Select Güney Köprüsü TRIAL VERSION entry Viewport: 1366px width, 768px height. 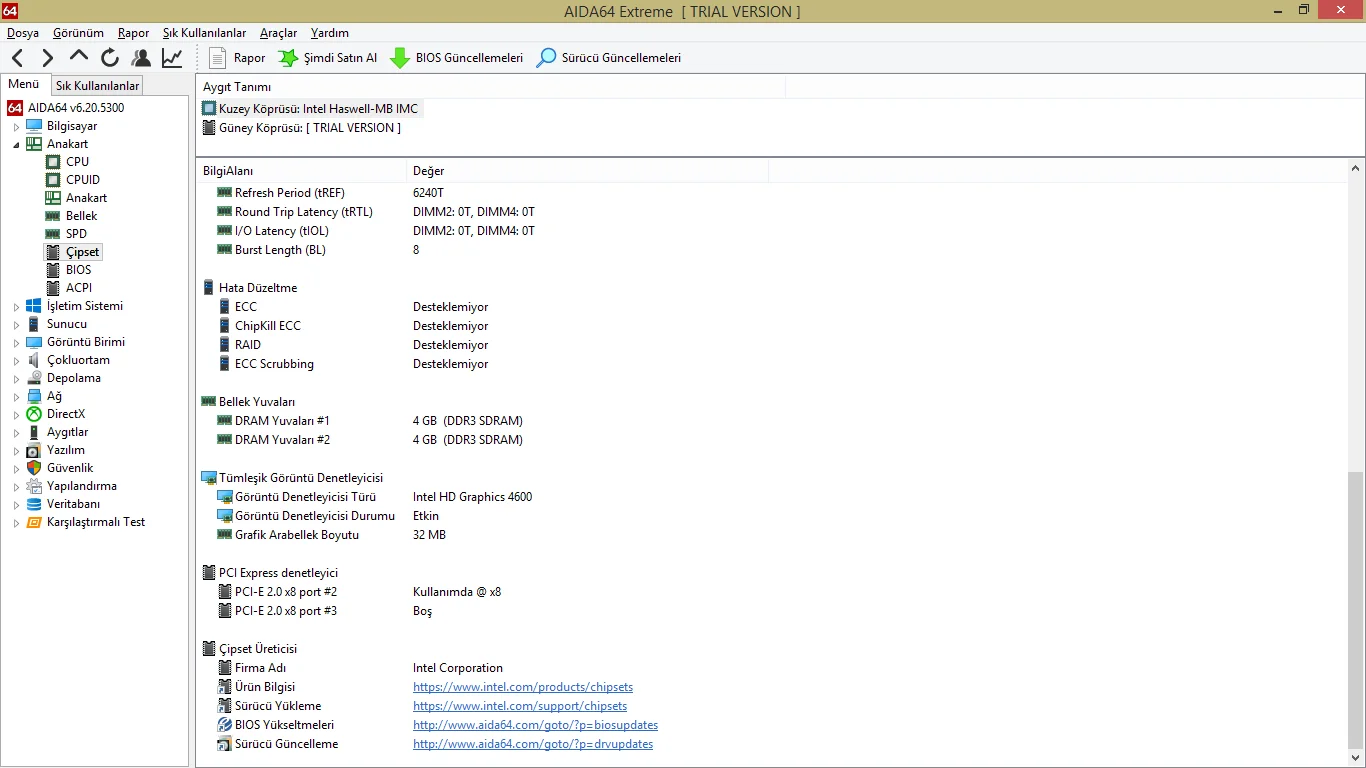click(301, 128)
